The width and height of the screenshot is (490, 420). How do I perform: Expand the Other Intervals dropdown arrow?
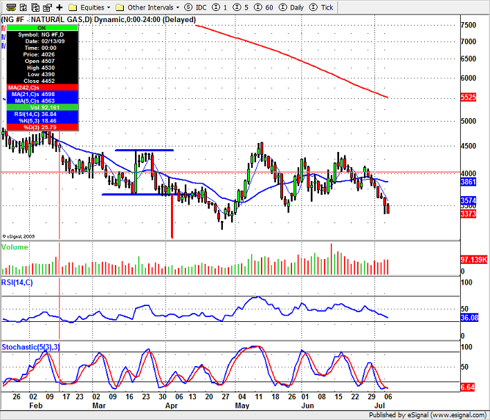pos(177,7)
